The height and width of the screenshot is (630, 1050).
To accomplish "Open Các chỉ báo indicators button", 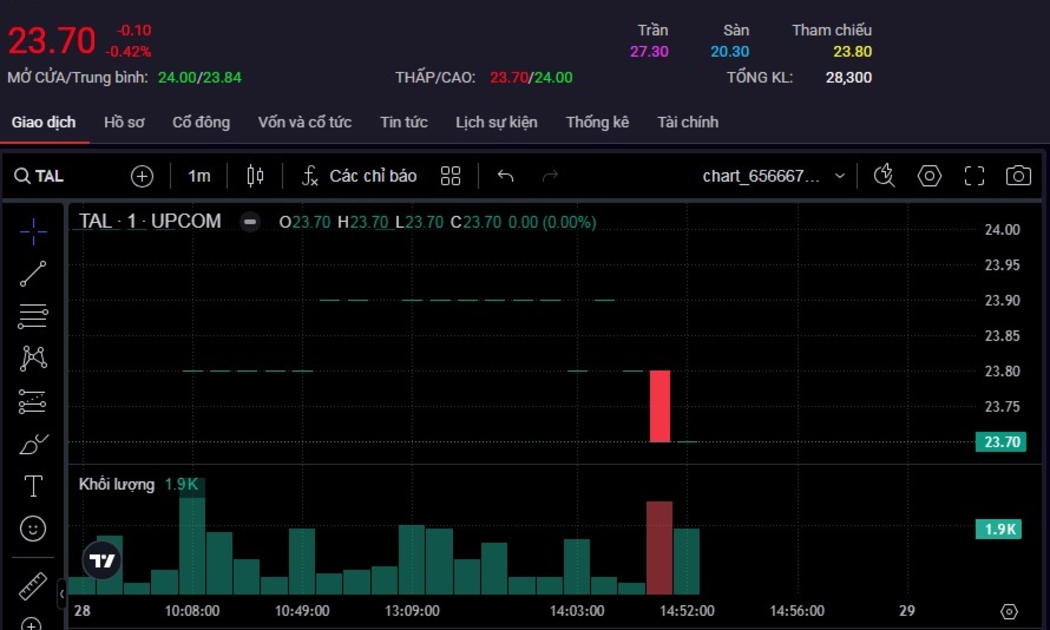I will pos(359,176).
